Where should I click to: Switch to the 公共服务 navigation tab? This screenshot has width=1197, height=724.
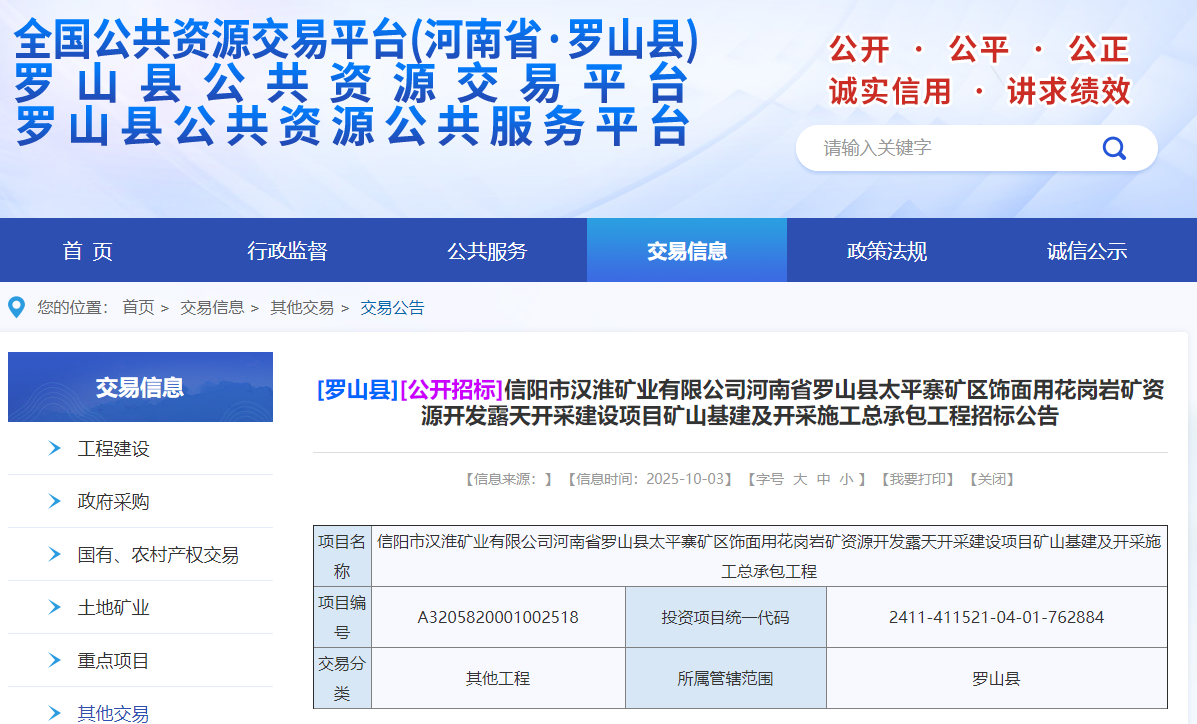(x=487, y=251)
